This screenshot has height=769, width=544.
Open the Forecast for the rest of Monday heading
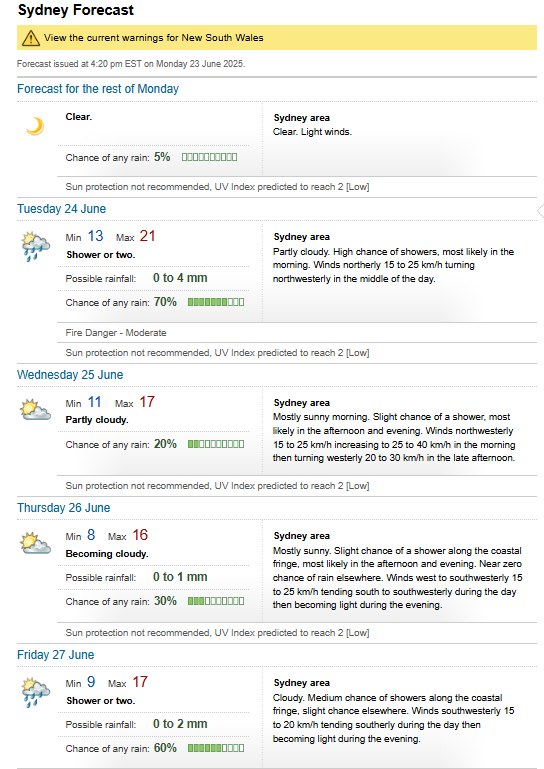coord(98,89)
